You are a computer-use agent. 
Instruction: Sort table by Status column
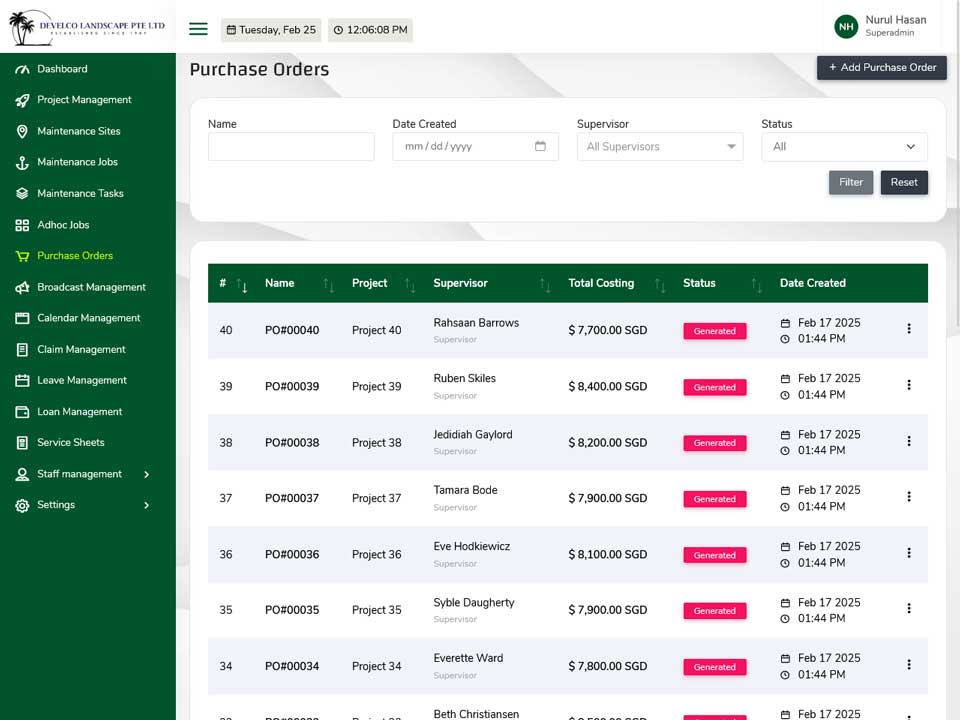coord(757,284)
